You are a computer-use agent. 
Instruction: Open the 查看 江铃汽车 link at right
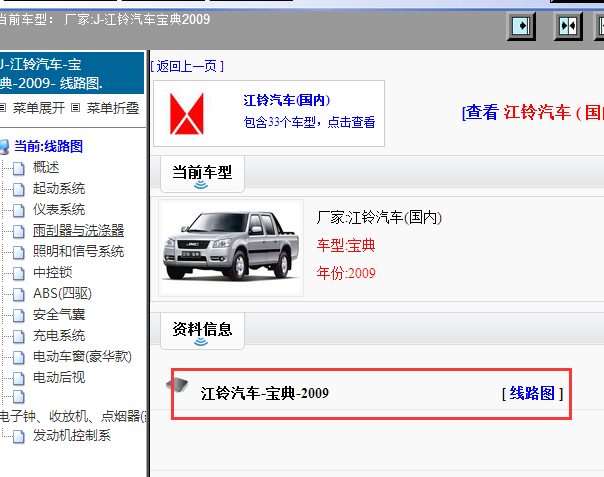pos(533,113)
